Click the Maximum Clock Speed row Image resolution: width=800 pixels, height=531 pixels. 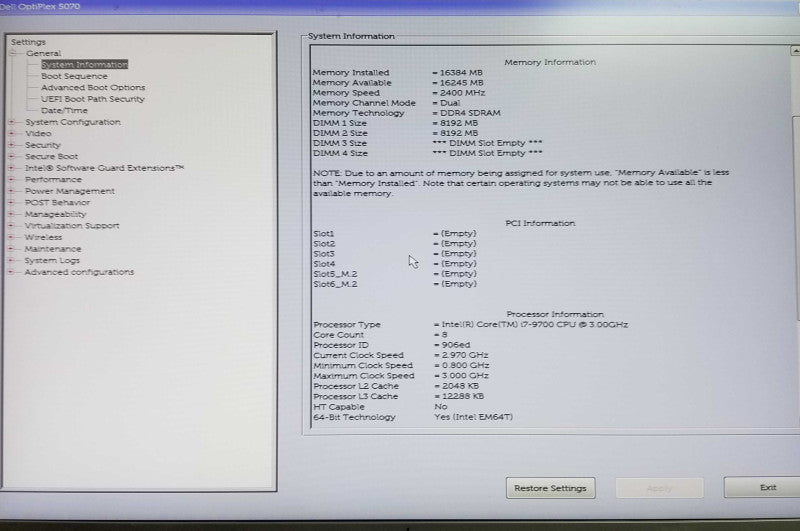coord(402,375)
